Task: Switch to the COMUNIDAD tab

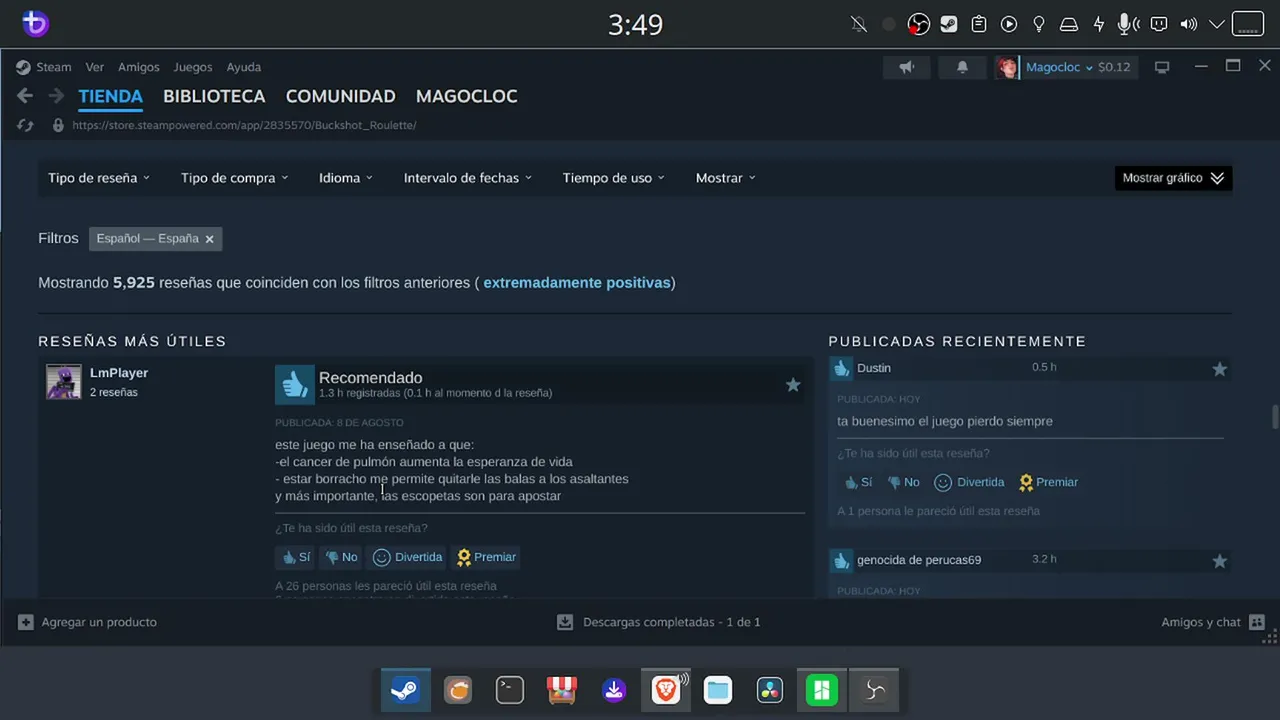Action: [x=341, y=97]
